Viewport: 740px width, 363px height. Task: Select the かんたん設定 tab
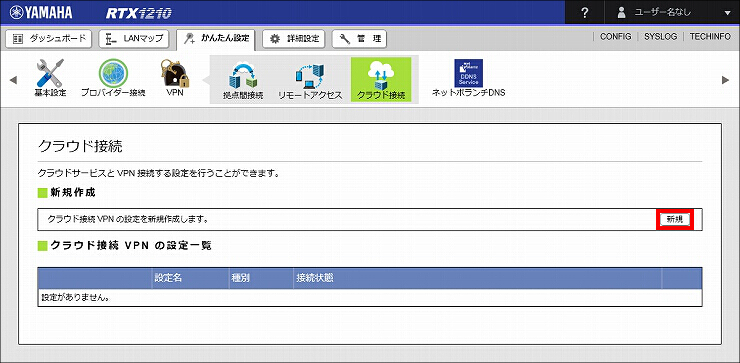point(216,39)
